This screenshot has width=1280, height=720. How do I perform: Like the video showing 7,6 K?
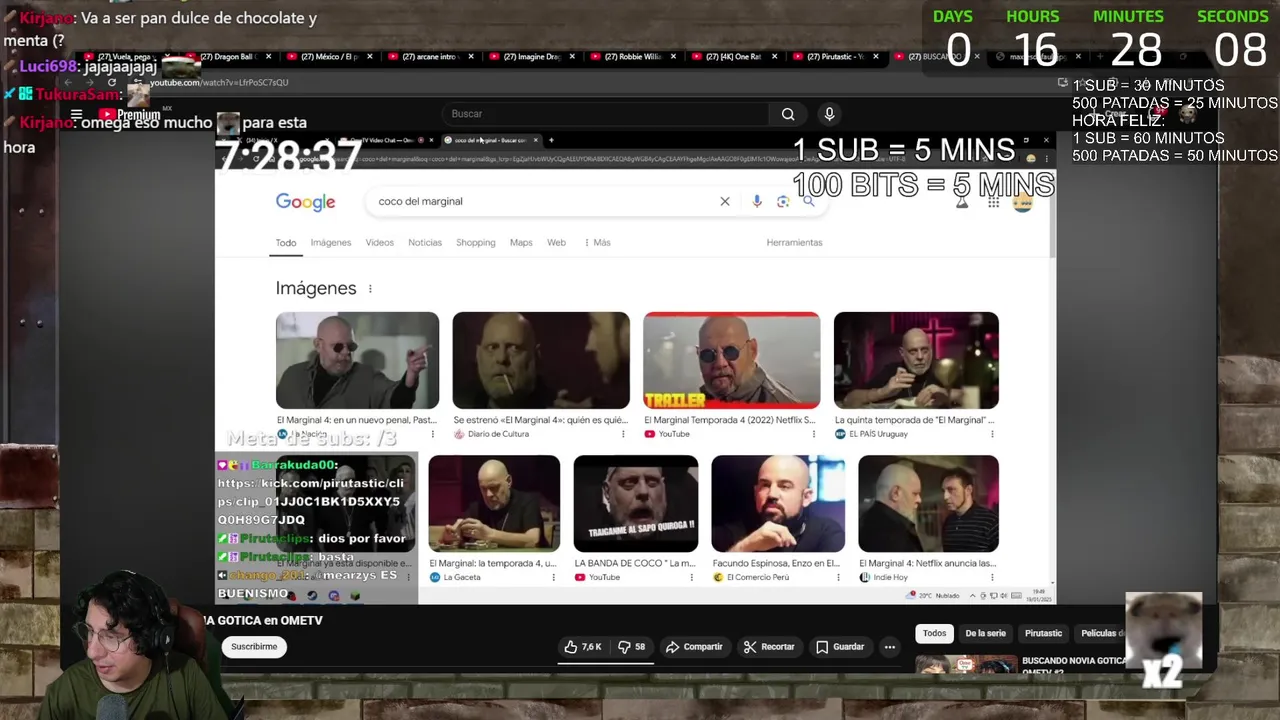(583, 647)
